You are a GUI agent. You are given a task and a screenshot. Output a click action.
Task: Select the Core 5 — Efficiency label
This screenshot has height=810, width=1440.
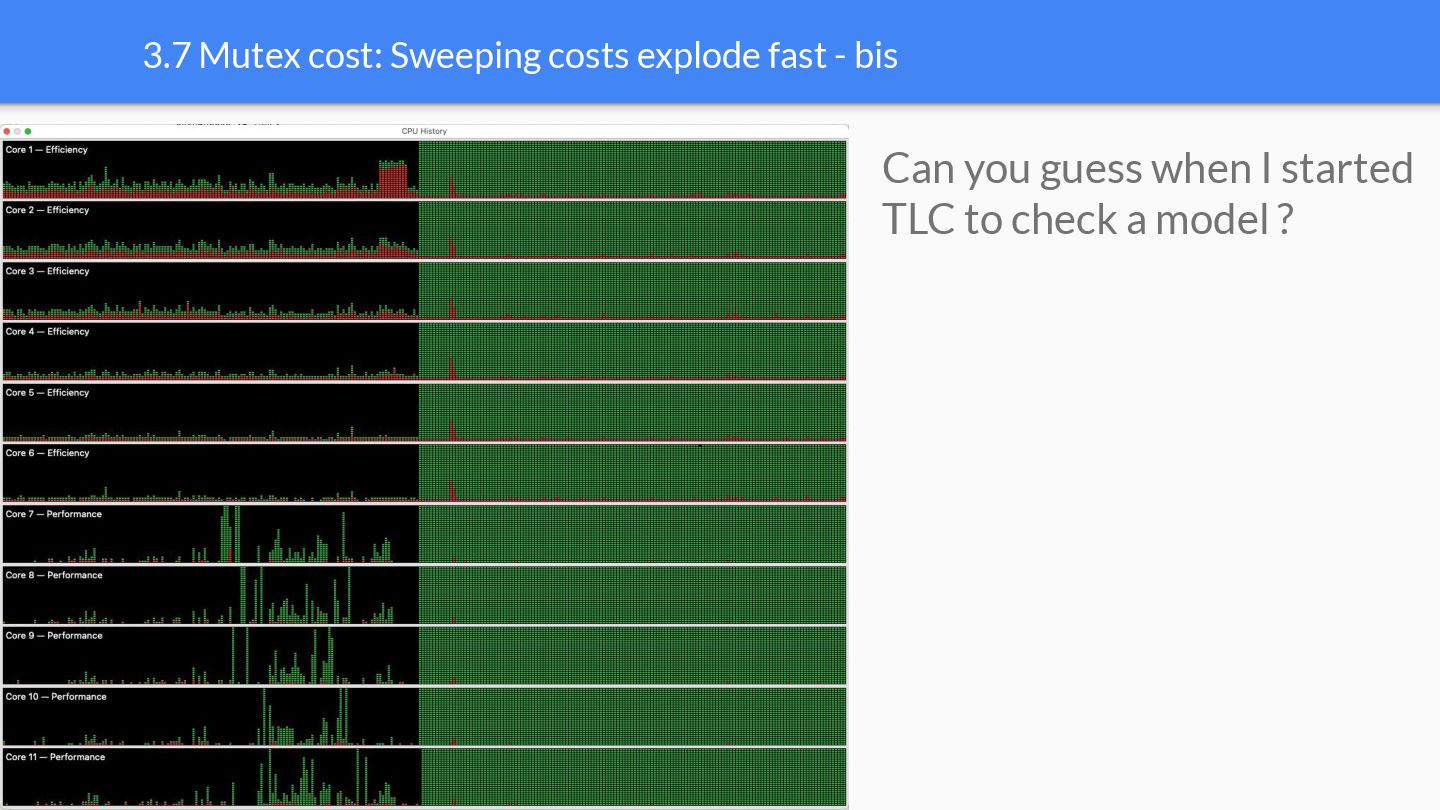click(x=46, y=393)
